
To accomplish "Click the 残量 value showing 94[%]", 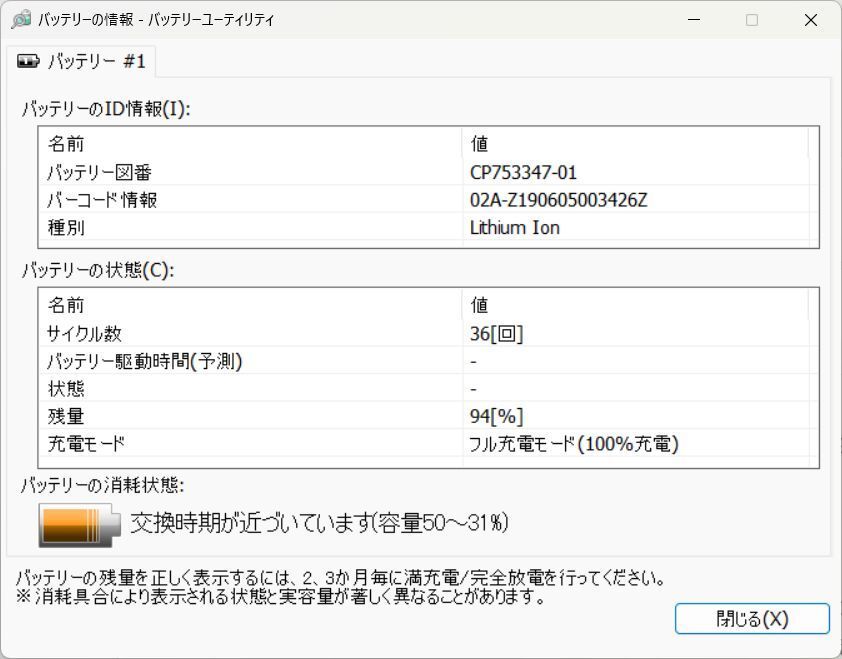I will [496, 417].
